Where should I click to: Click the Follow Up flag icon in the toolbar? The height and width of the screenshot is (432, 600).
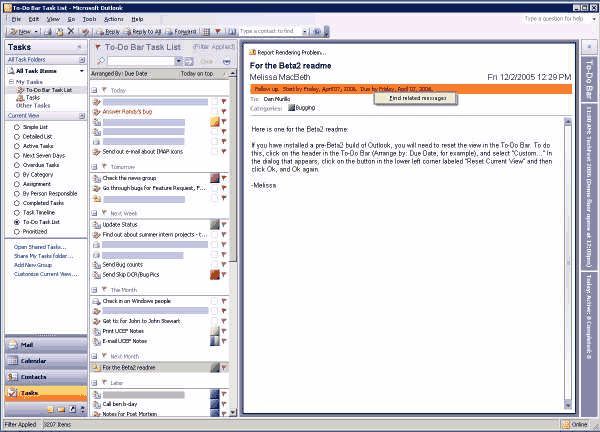click(x=218, y=31)
